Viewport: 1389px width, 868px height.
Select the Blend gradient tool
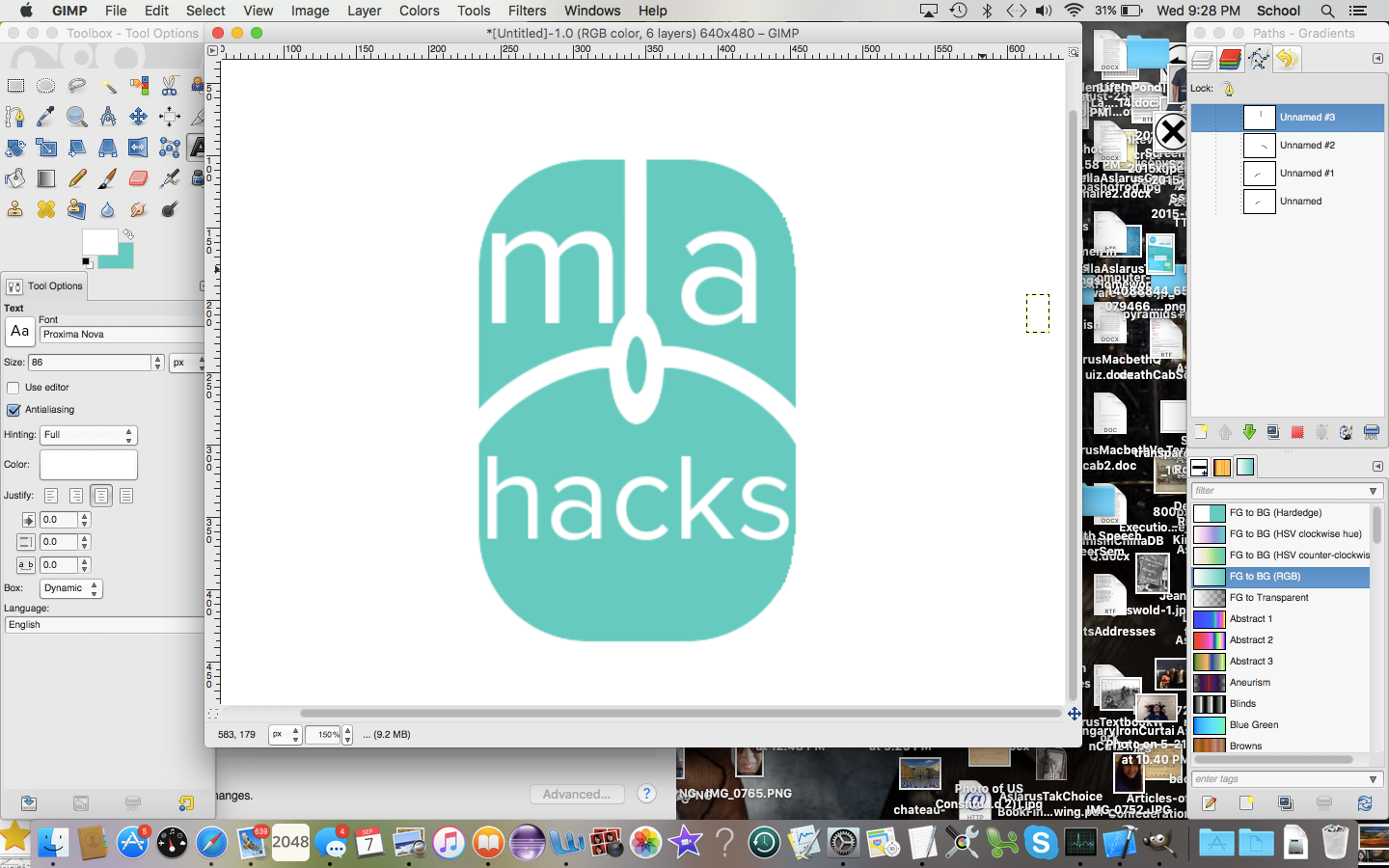(x=46, y=178)
